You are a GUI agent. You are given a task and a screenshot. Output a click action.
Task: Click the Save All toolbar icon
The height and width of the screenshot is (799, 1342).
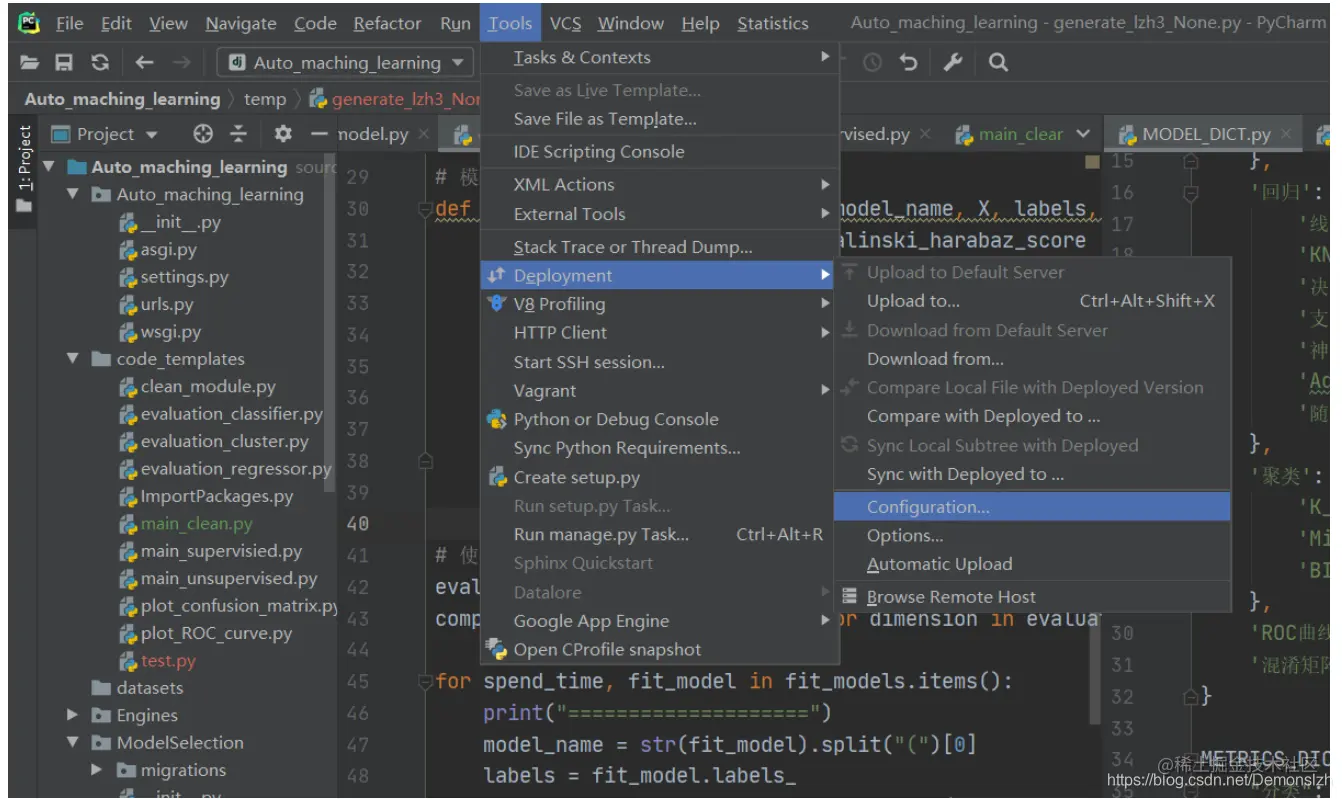(64, 62)
